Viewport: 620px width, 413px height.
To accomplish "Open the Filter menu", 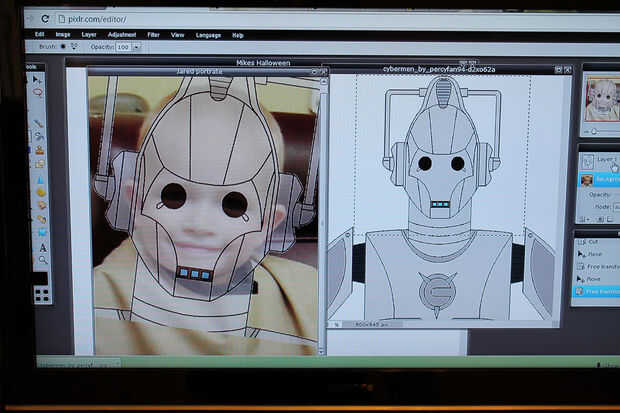I will (153, 35).
